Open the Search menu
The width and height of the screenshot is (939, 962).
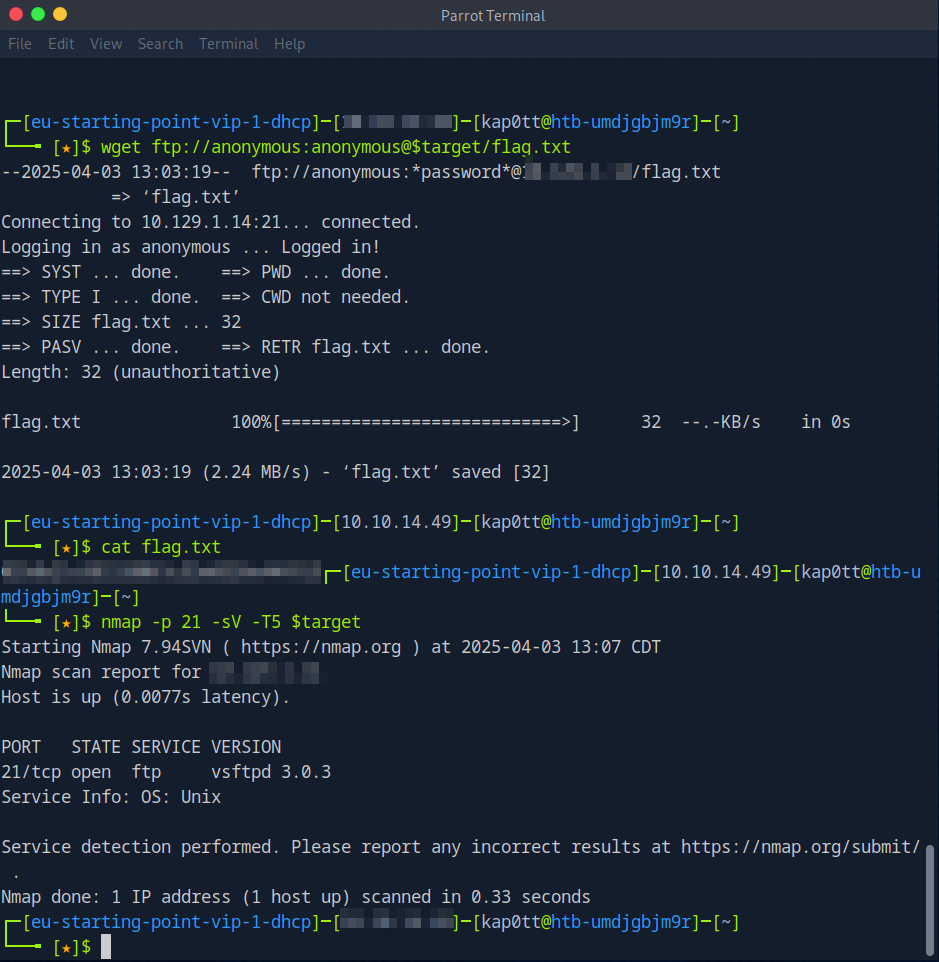pyautogui.click(x=160, y=44)
